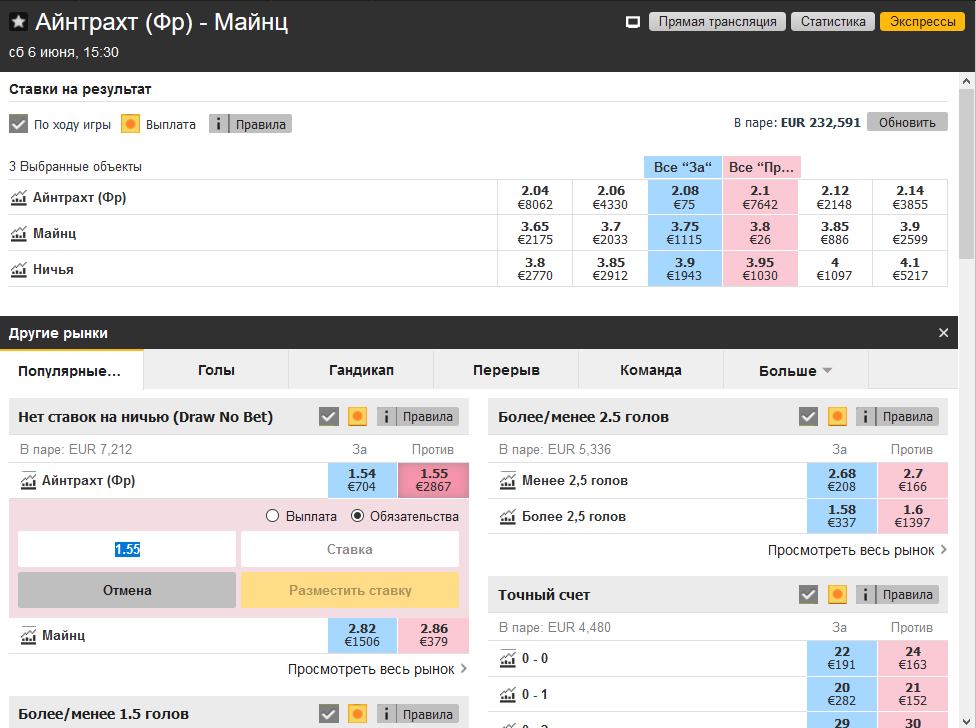The image size is (976, 728).
Task: Select blue back odds 2.08 for Айнтрахт (Фр)
Action: [685, 197]
